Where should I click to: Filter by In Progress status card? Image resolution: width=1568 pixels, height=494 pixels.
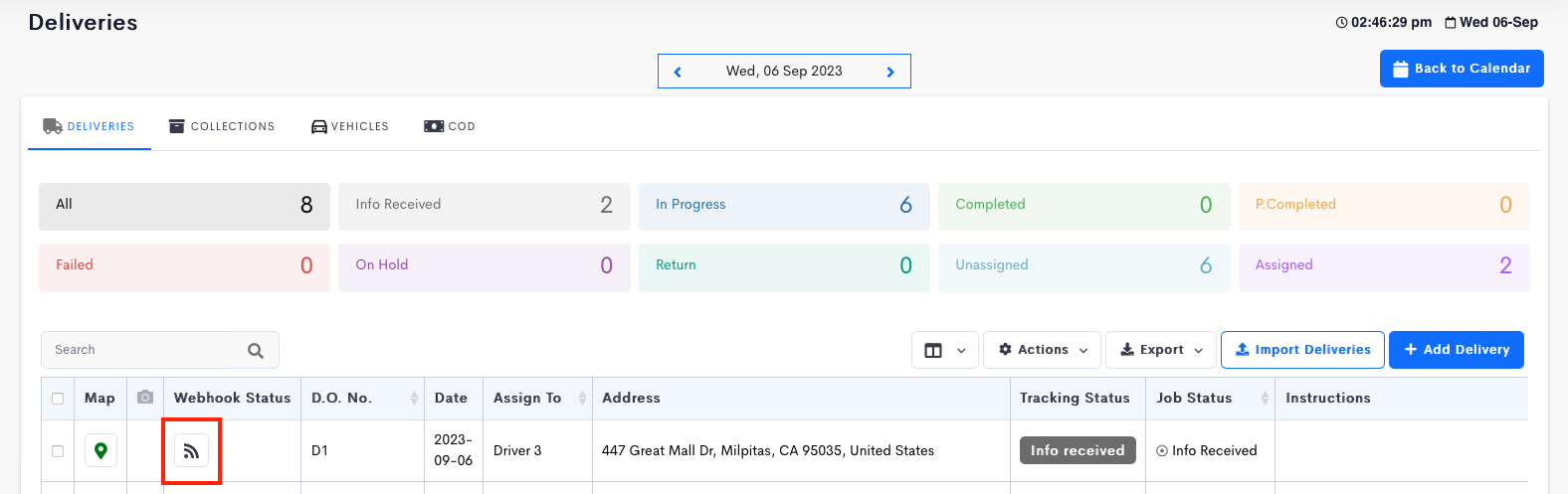(784, 206)
